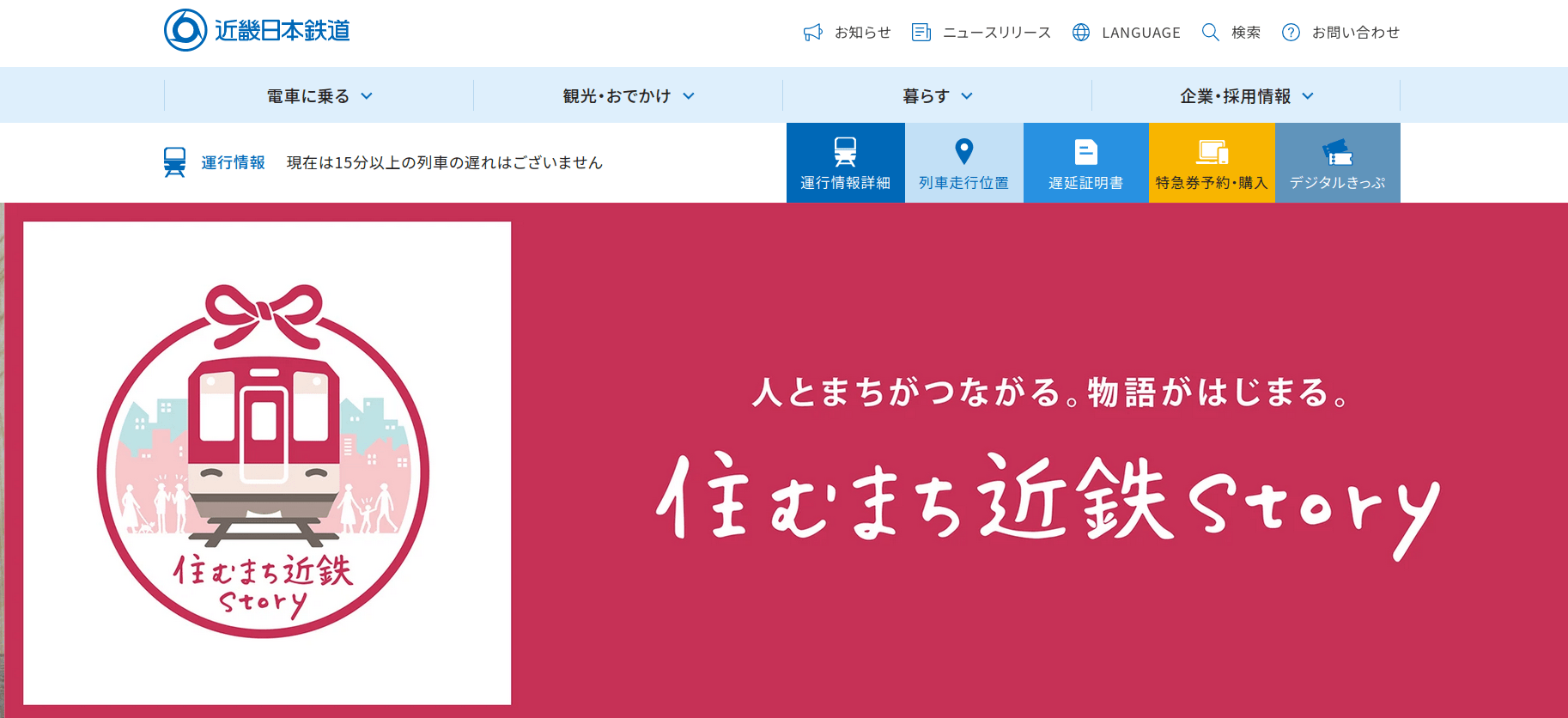Viewport: 1568px width, 718px height.
Task: Open 列車走行位置 via map pin icon
Action: (x=963, y=152)
